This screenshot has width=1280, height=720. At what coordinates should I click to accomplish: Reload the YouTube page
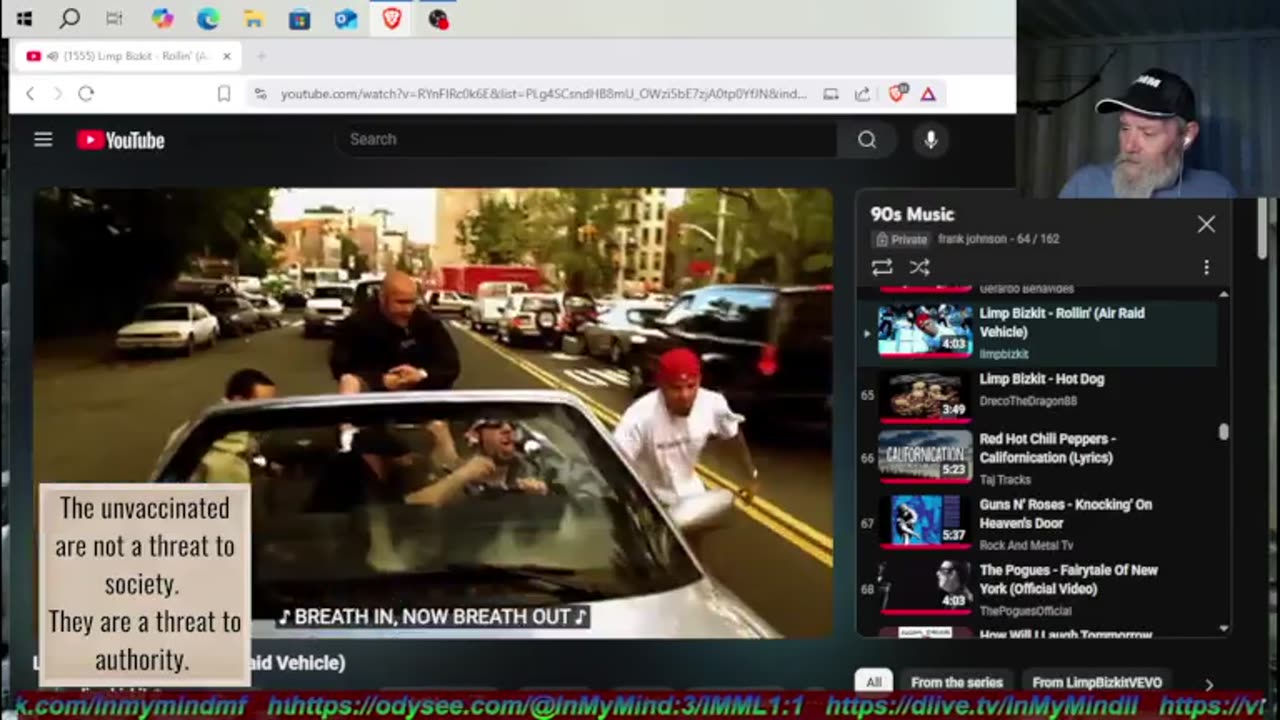(86, 93)
